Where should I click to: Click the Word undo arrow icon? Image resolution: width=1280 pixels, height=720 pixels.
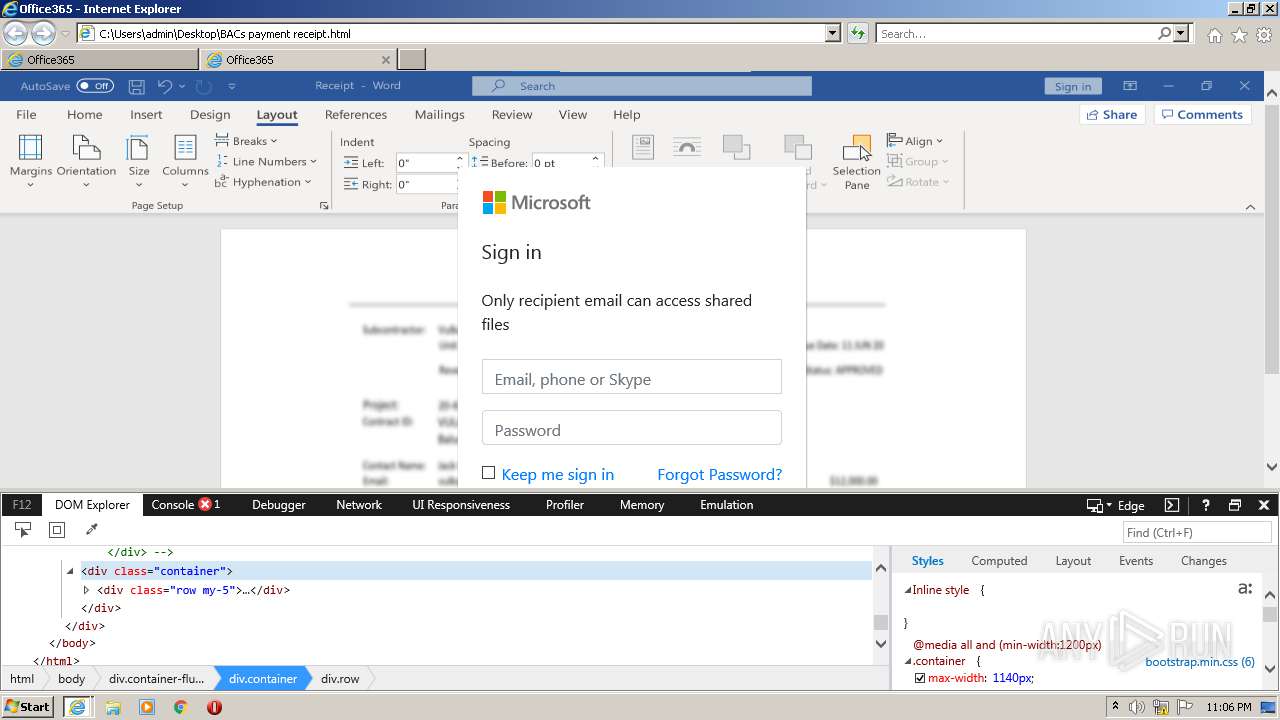click(165, 86)
